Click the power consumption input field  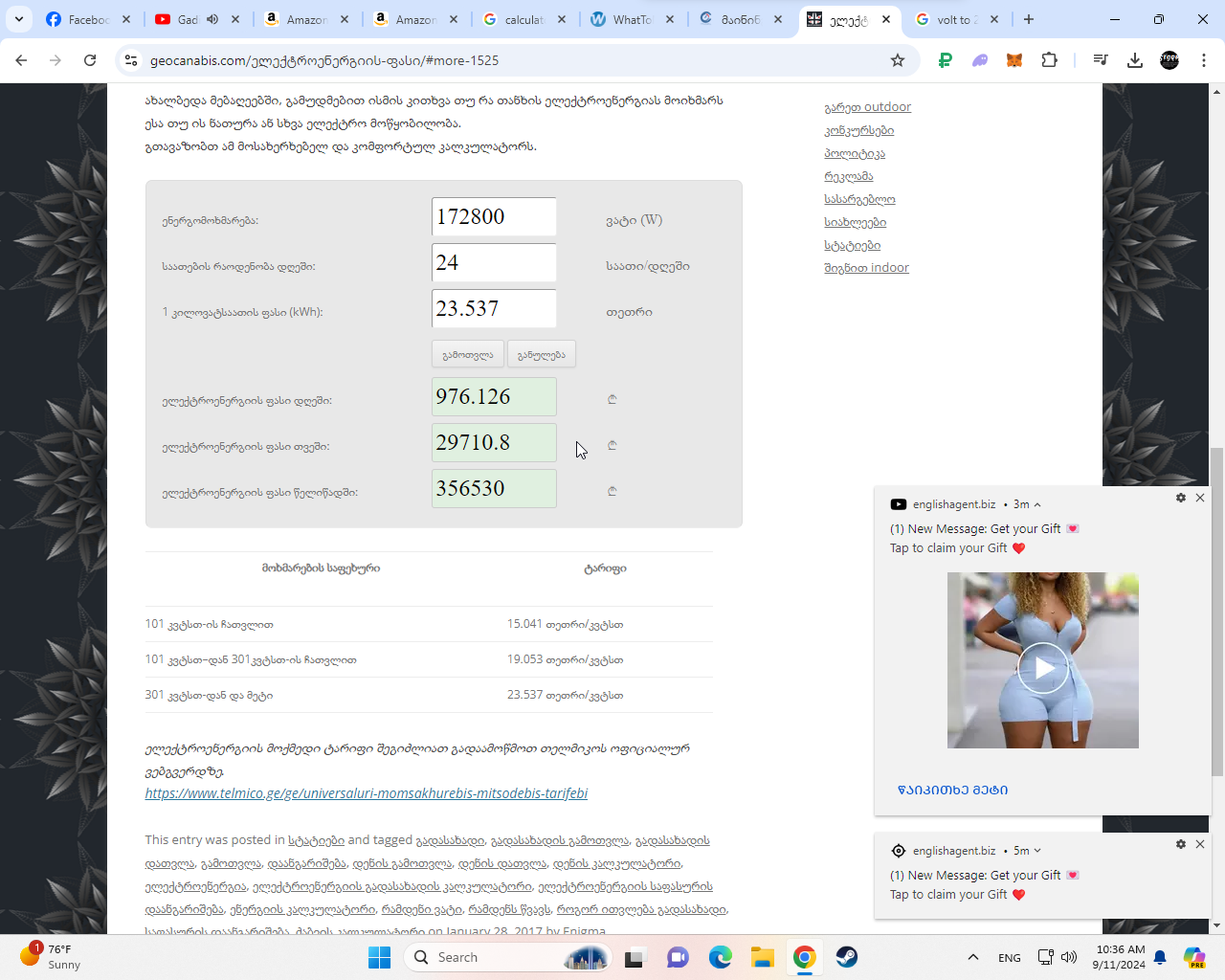(x=494, y=217)
